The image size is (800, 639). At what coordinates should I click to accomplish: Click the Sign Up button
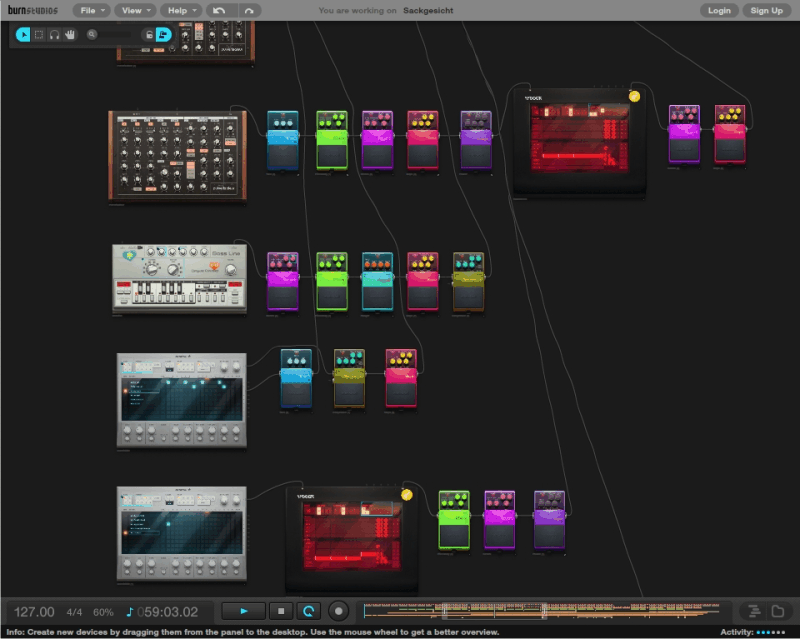coord(766,10)
